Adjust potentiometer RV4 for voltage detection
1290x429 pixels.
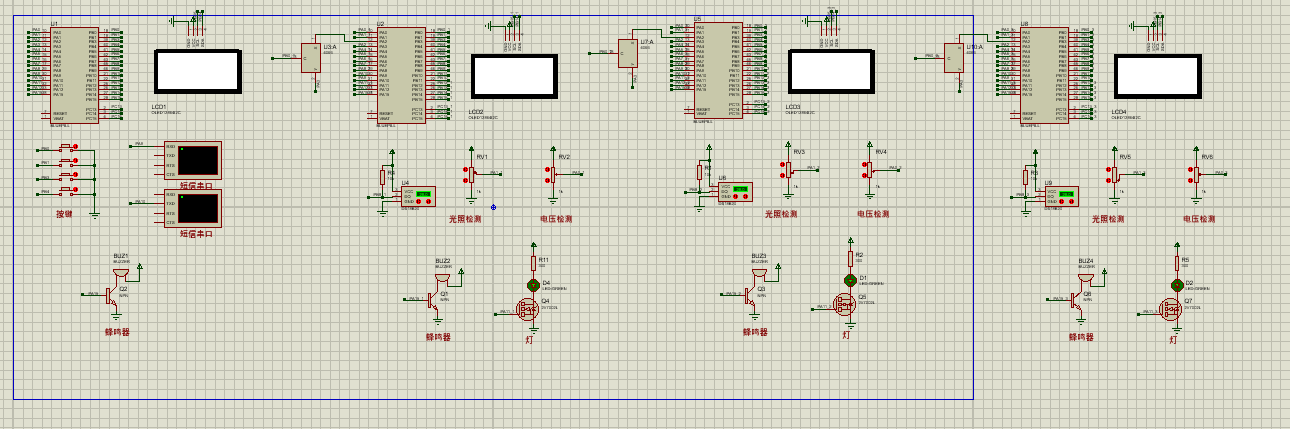tap(870, 169)
